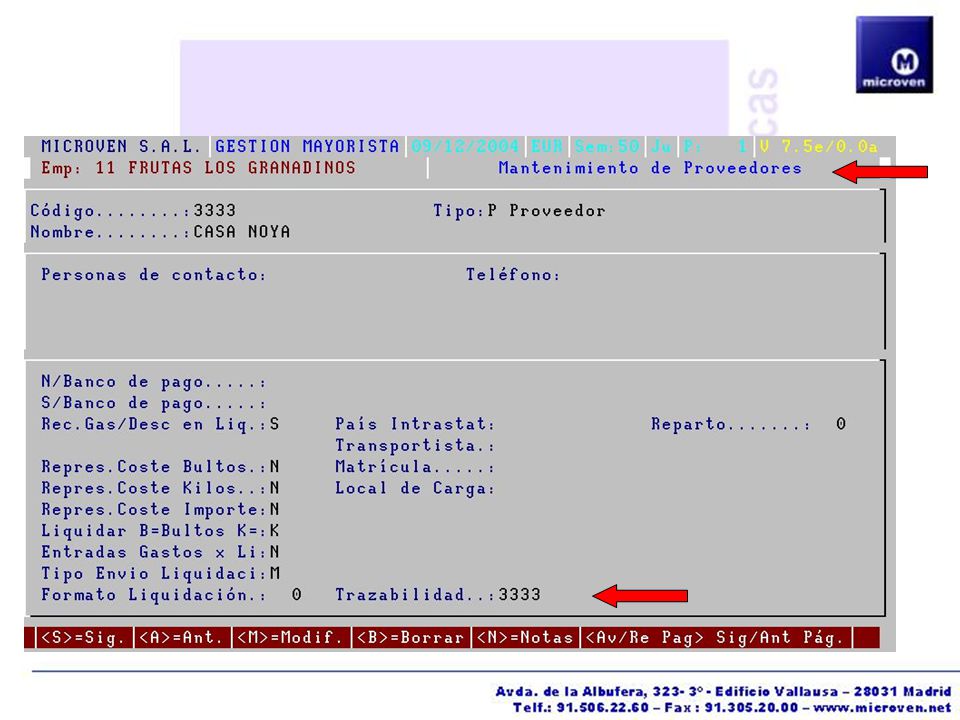Click the Formato Liquidación value 0

296,594
